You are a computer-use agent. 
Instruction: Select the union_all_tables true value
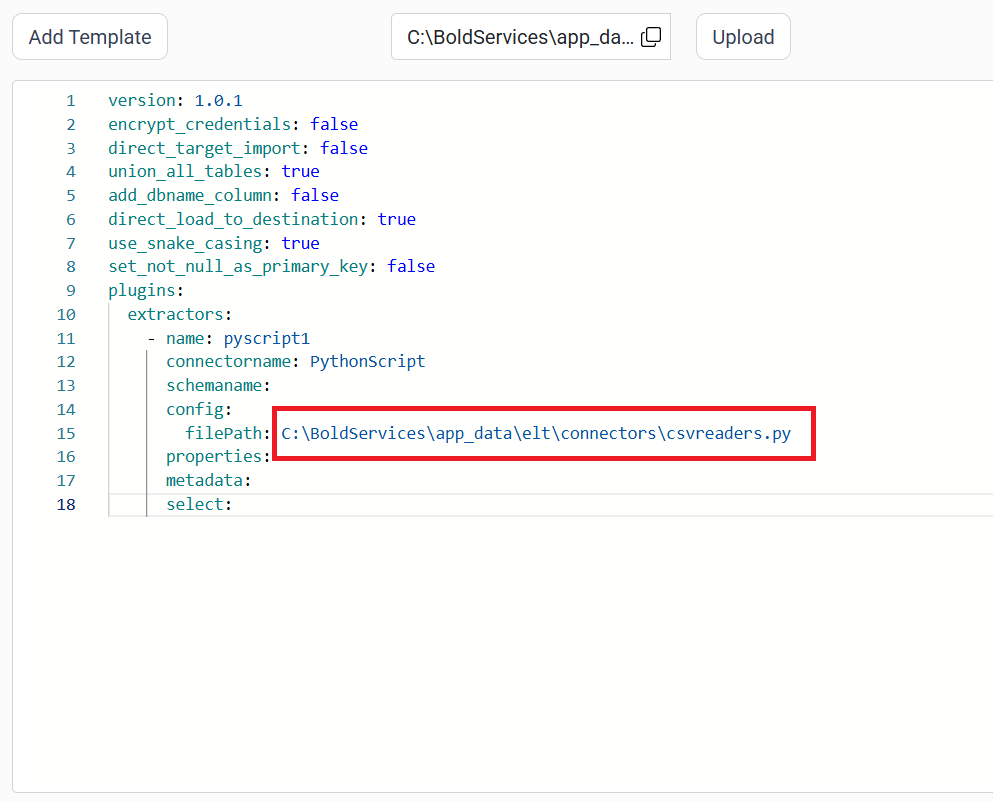pos(301,171)
